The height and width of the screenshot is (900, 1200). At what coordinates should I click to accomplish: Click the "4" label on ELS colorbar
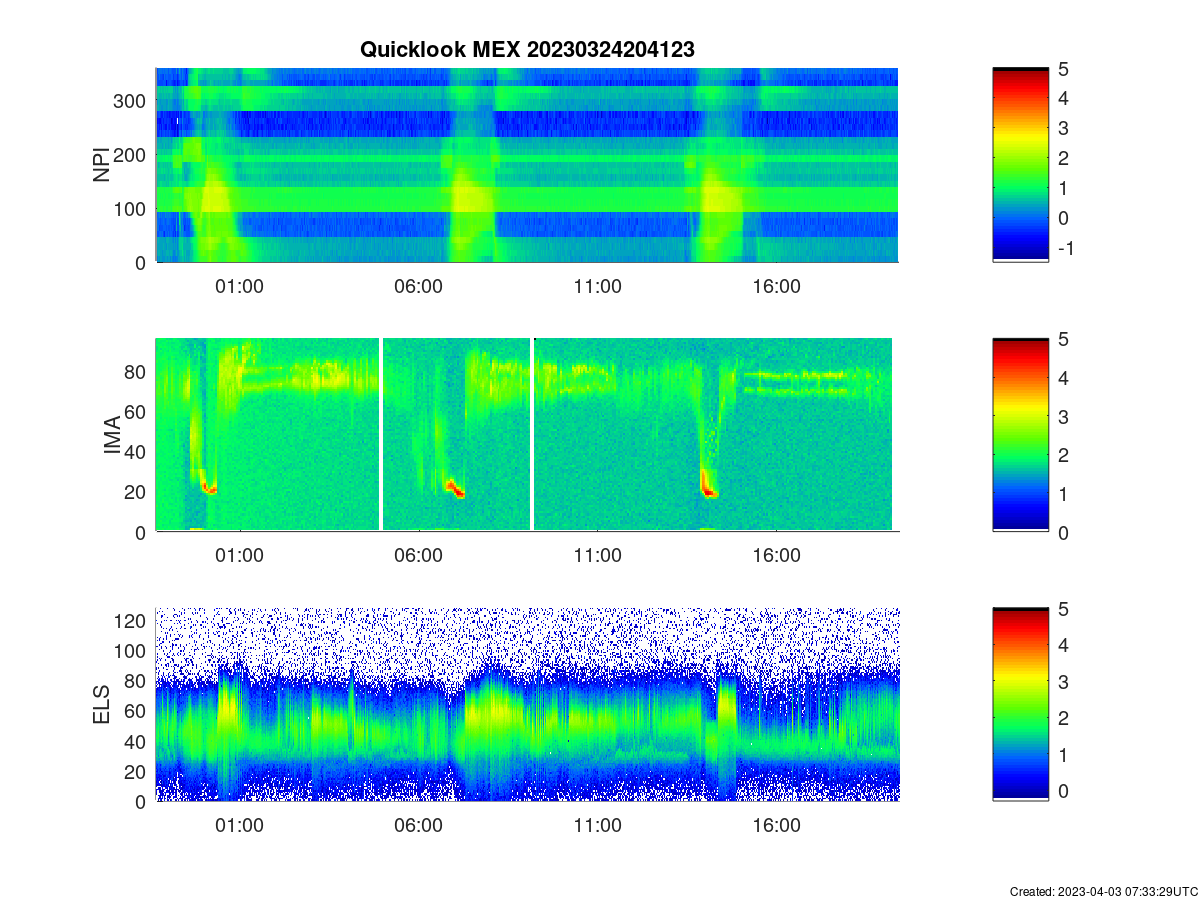pos(1063,646)
